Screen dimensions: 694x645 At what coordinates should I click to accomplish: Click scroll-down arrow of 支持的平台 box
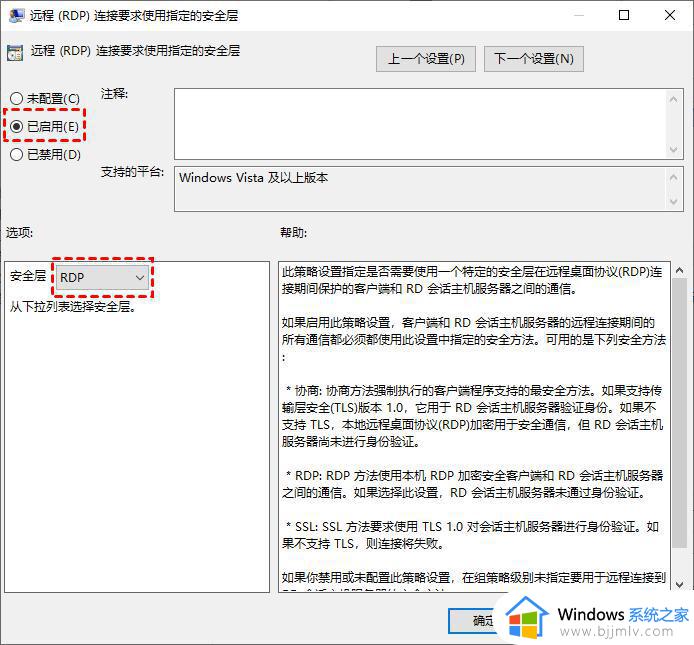[x=673, y=201]
